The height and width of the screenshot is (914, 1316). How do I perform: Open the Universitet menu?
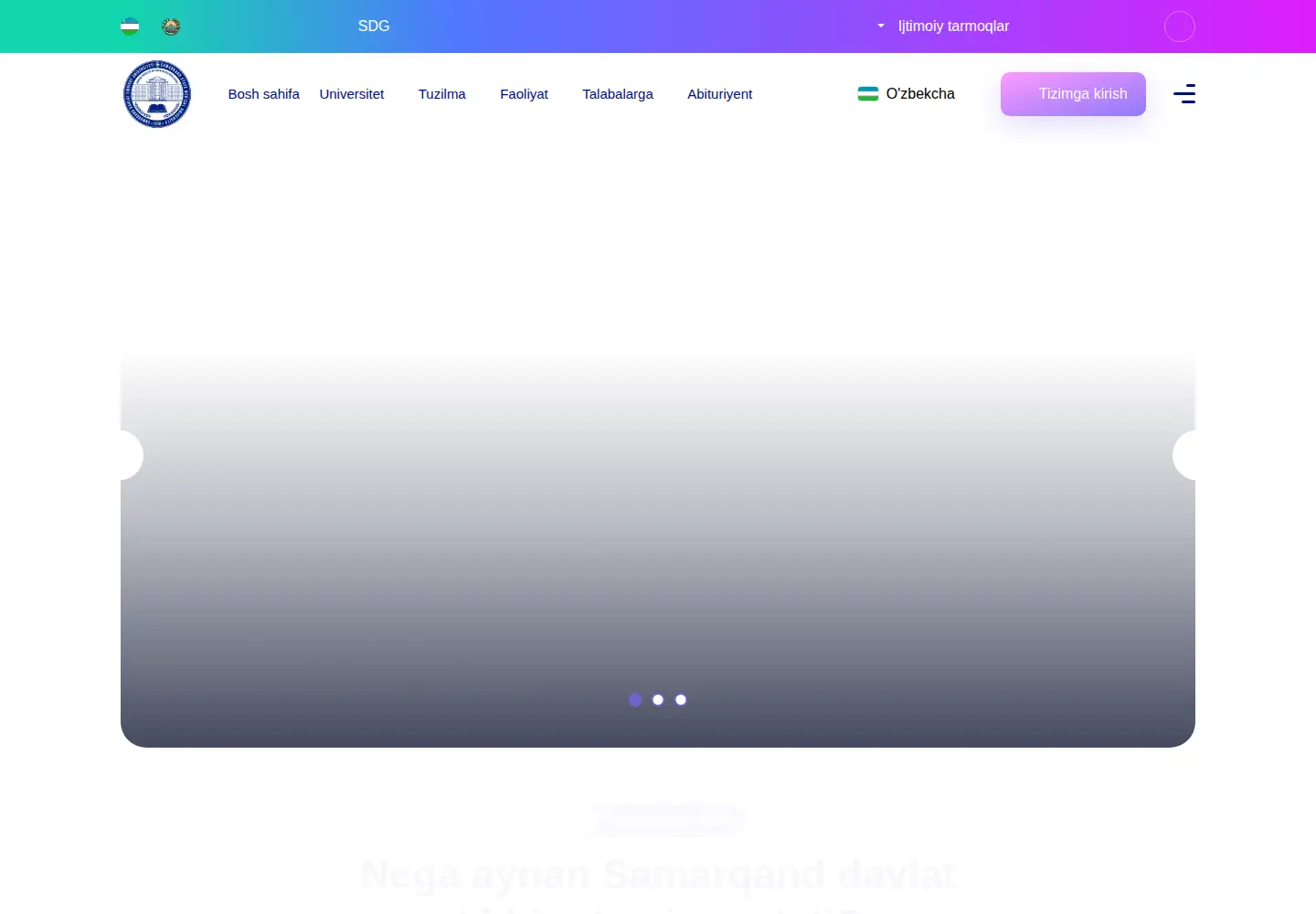352,94
